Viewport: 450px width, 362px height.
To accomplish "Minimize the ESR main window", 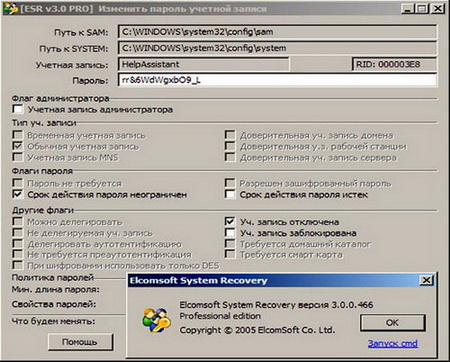I will pos(408,8).
